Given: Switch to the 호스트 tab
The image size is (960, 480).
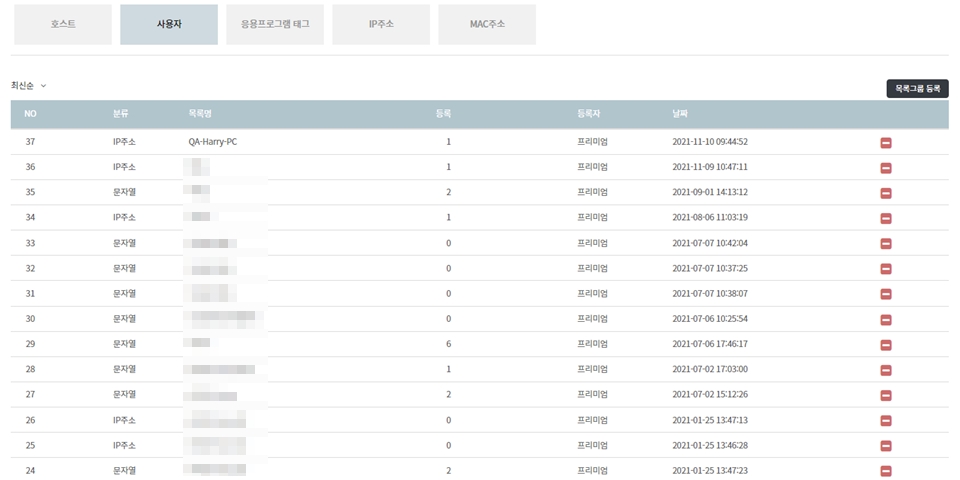Looking at the screenshot, I should click(x=63, y=24).
